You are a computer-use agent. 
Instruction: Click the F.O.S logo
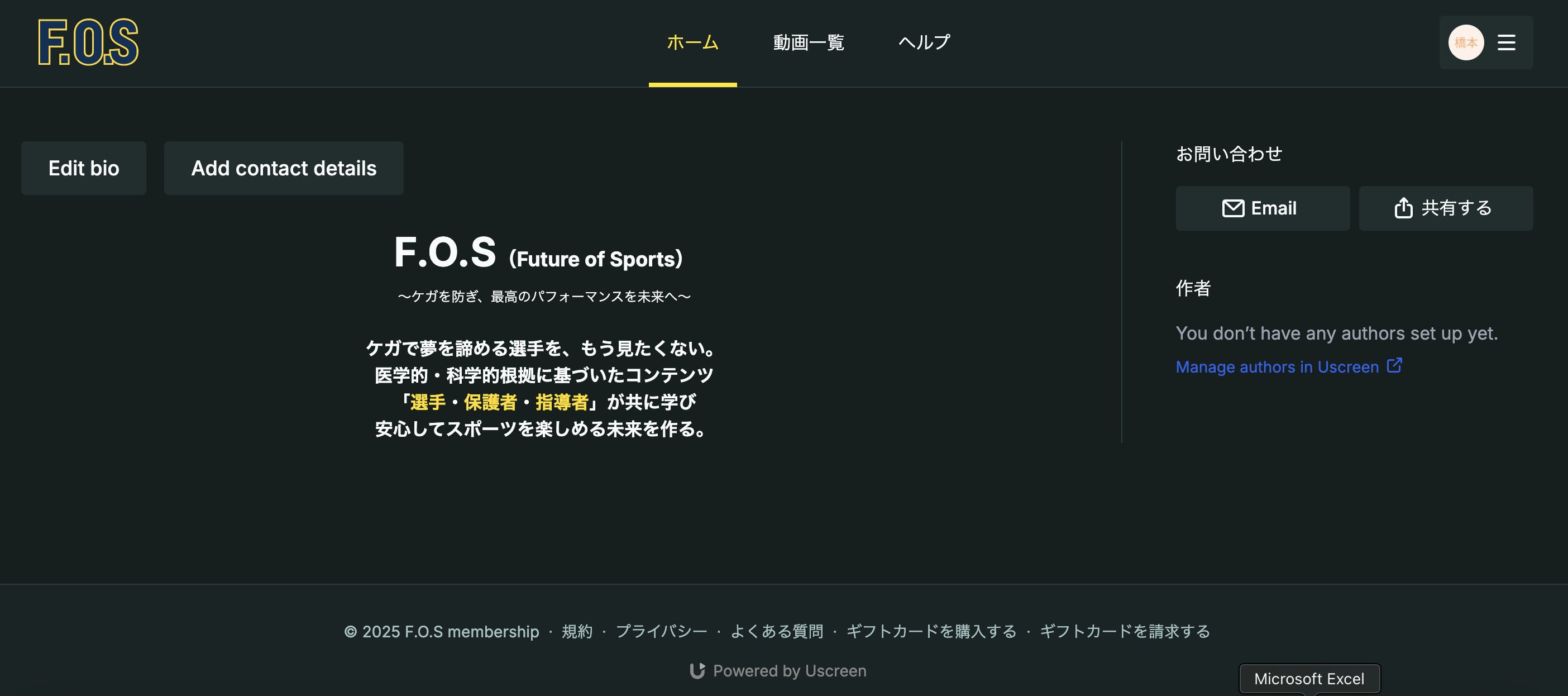tap(88, 42)
